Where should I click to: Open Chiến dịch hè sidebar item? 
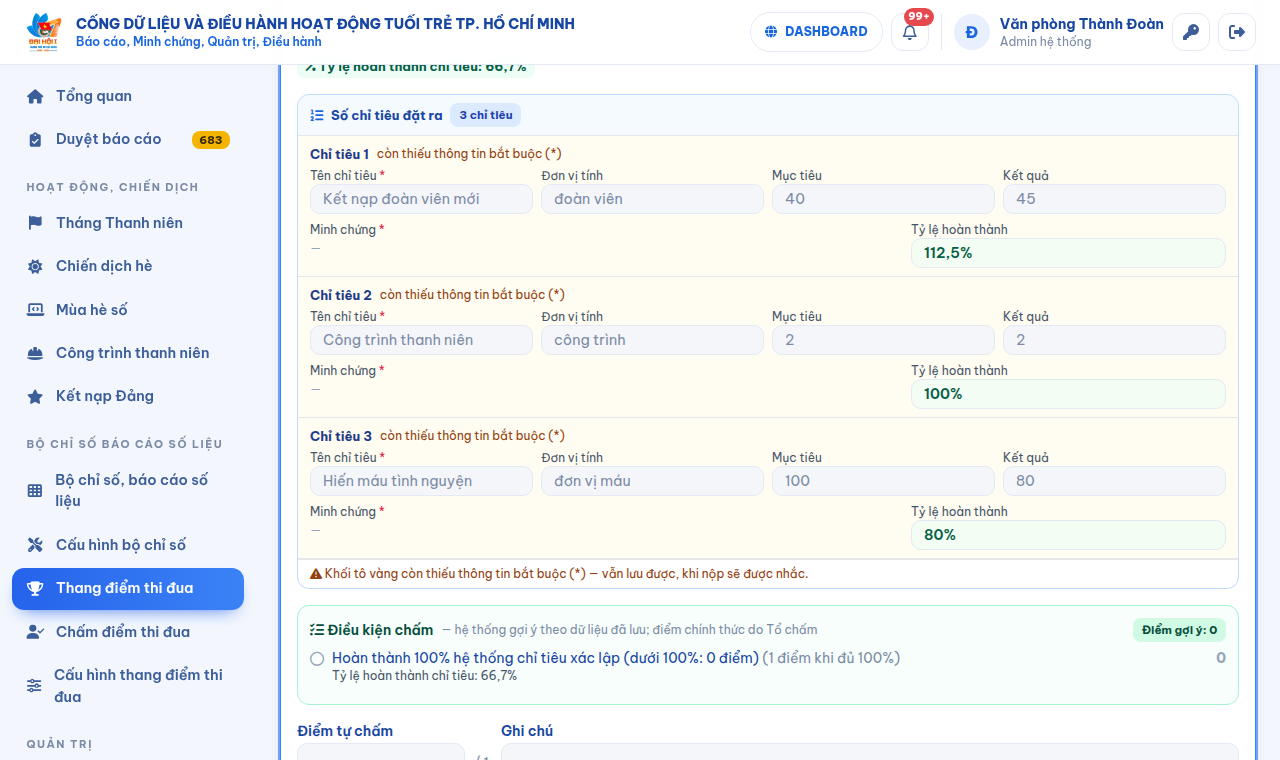128,266
